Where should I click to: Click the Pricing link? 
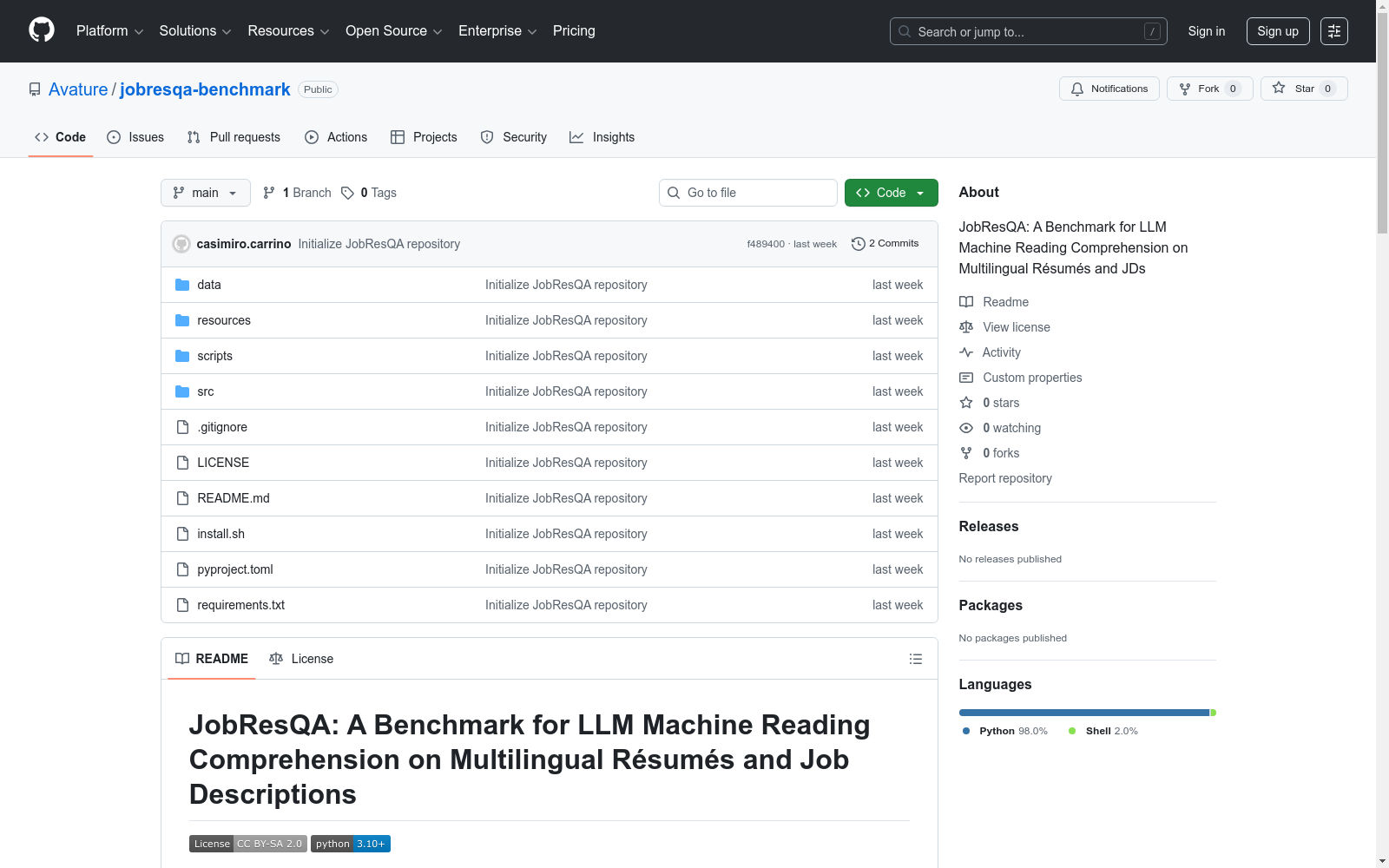click(x=574, y=31)
